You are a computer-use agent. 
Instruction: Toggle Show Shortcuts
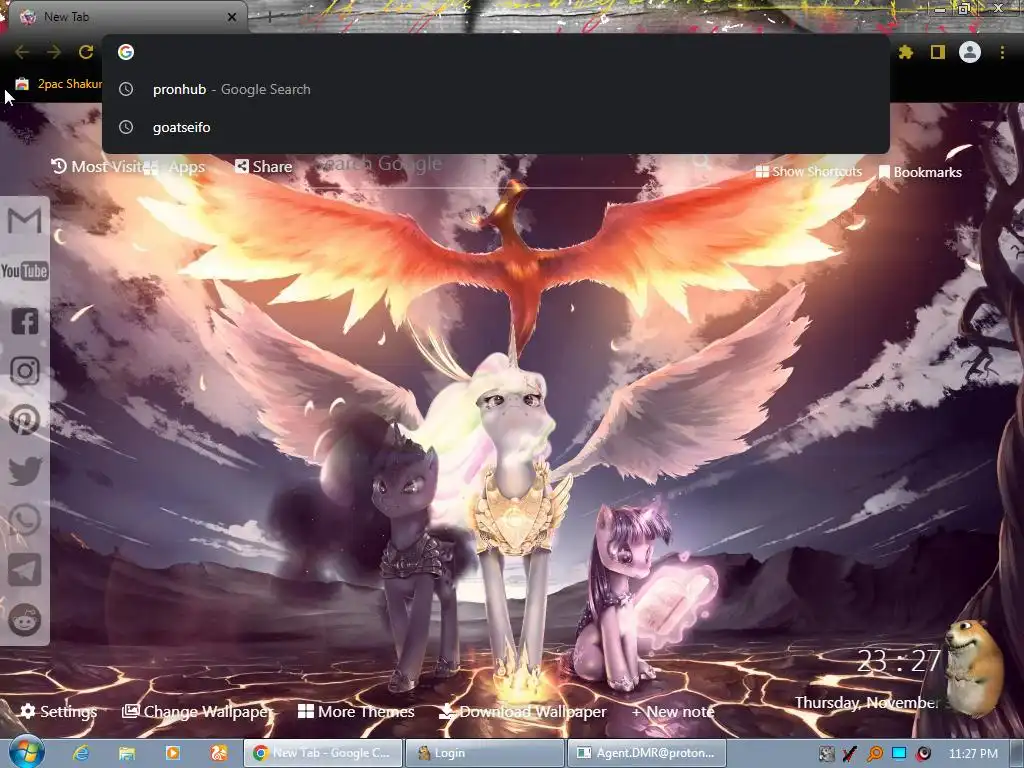(808, 172)
